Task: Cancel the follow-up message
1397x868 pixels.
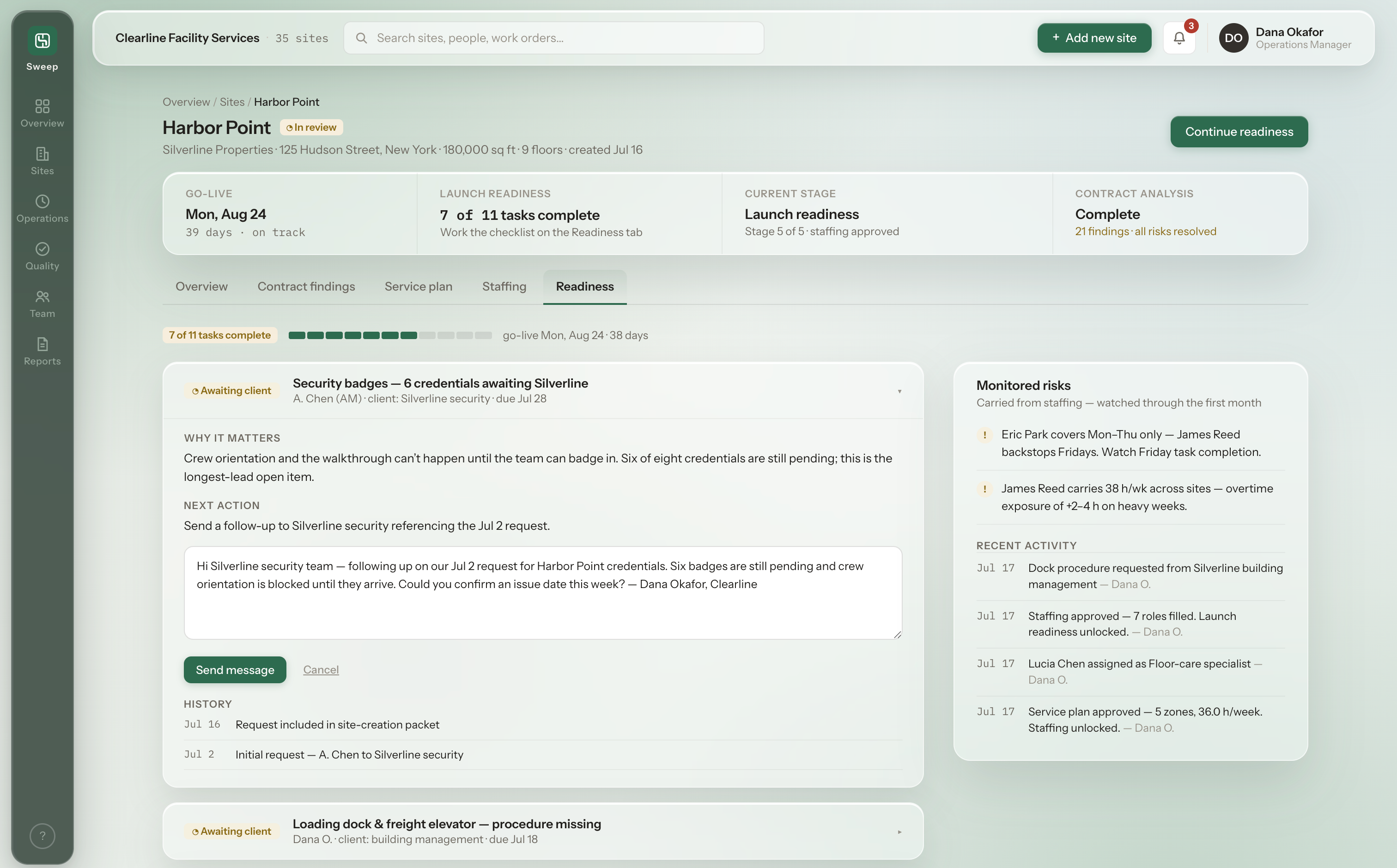Action: point(321,670)
